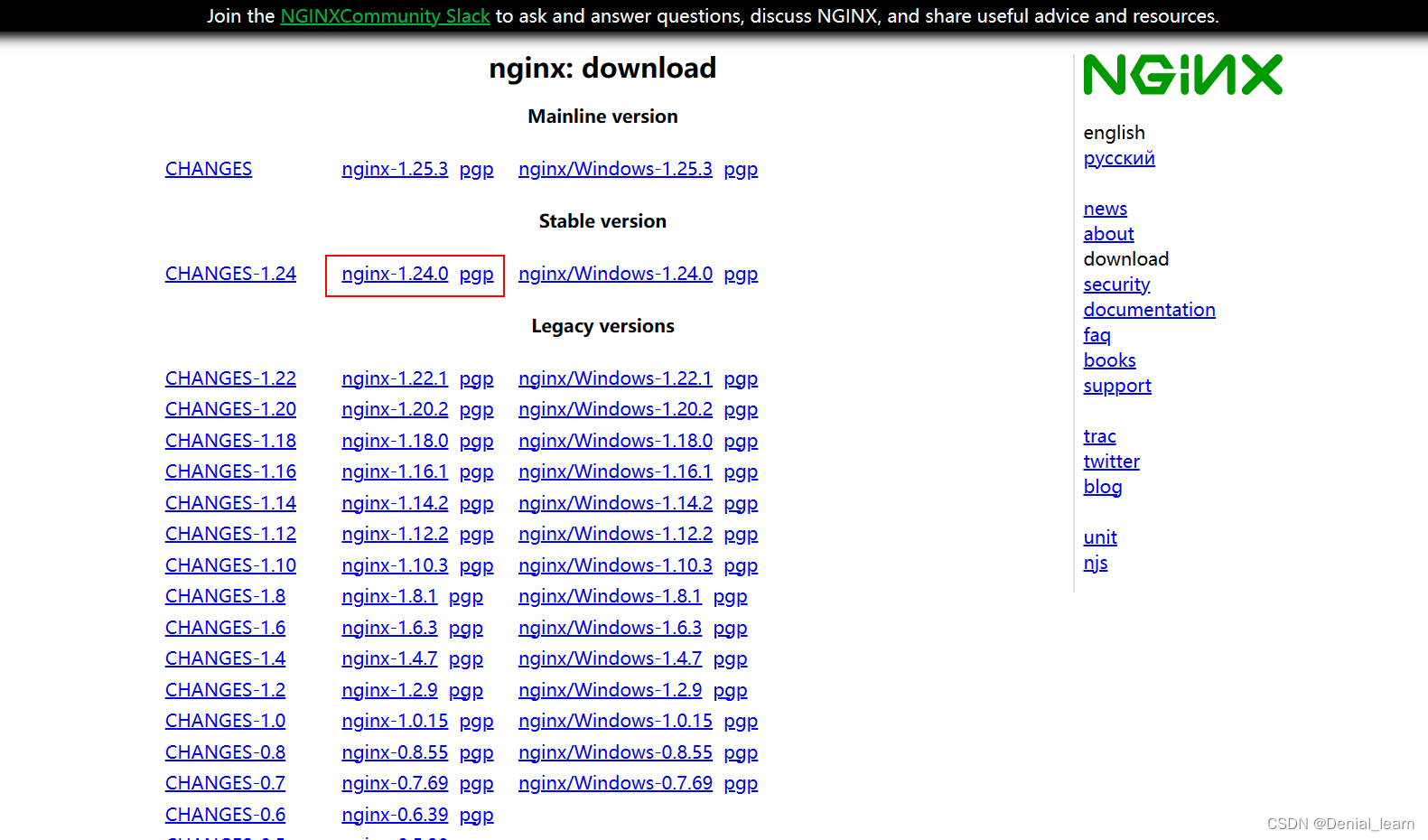Open CHANGES-0.7 changelog
The width and height of the screenshot is (1428, 840).
[225, 783]
